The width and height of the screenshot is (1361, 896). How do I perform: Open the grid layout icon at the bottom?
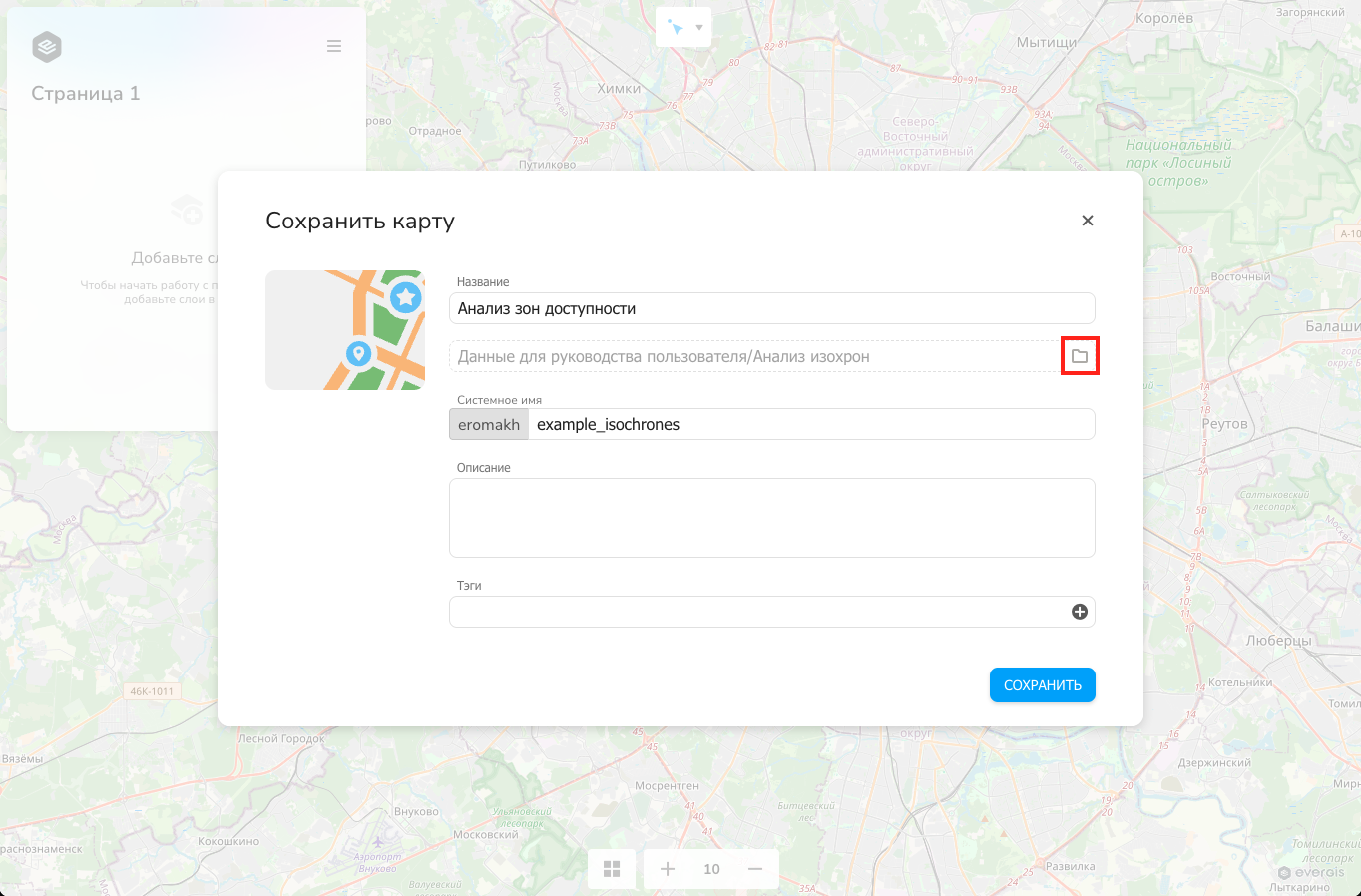[x=612, y=869]
